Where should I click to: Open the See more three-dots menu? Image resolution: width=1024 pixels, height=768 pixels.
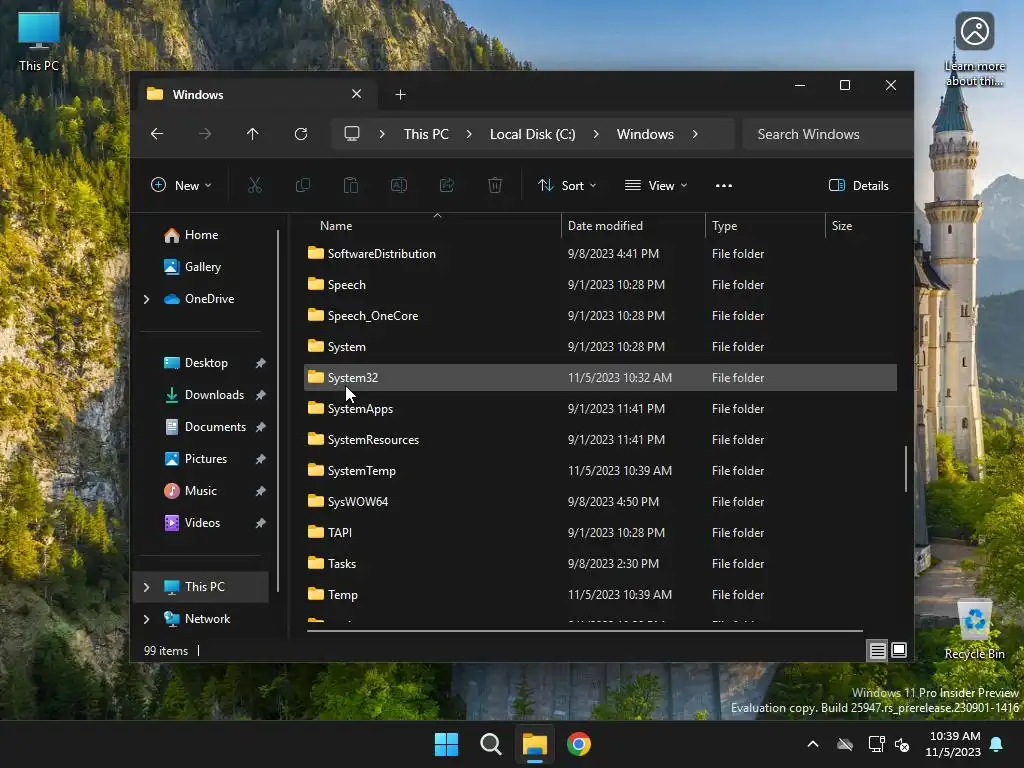click(724, 185)
